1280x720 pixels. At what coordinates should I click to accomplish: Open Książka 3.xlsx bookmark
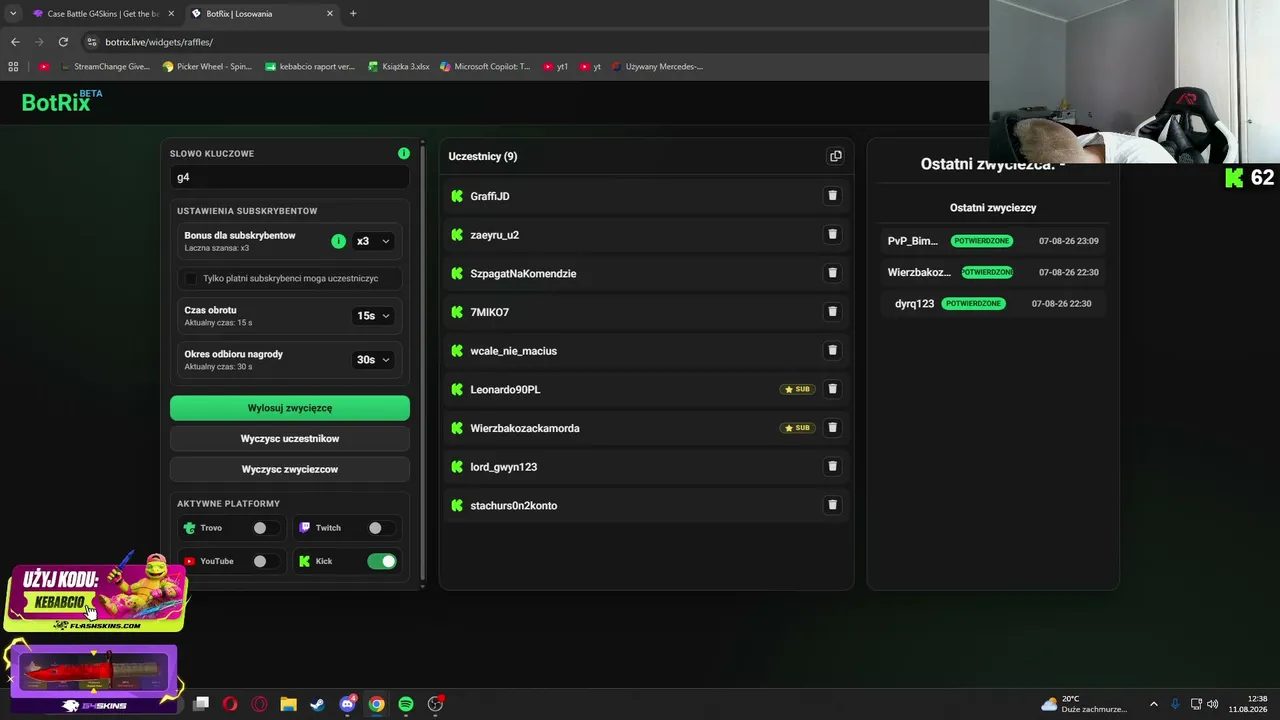click(x=399, y=67)
